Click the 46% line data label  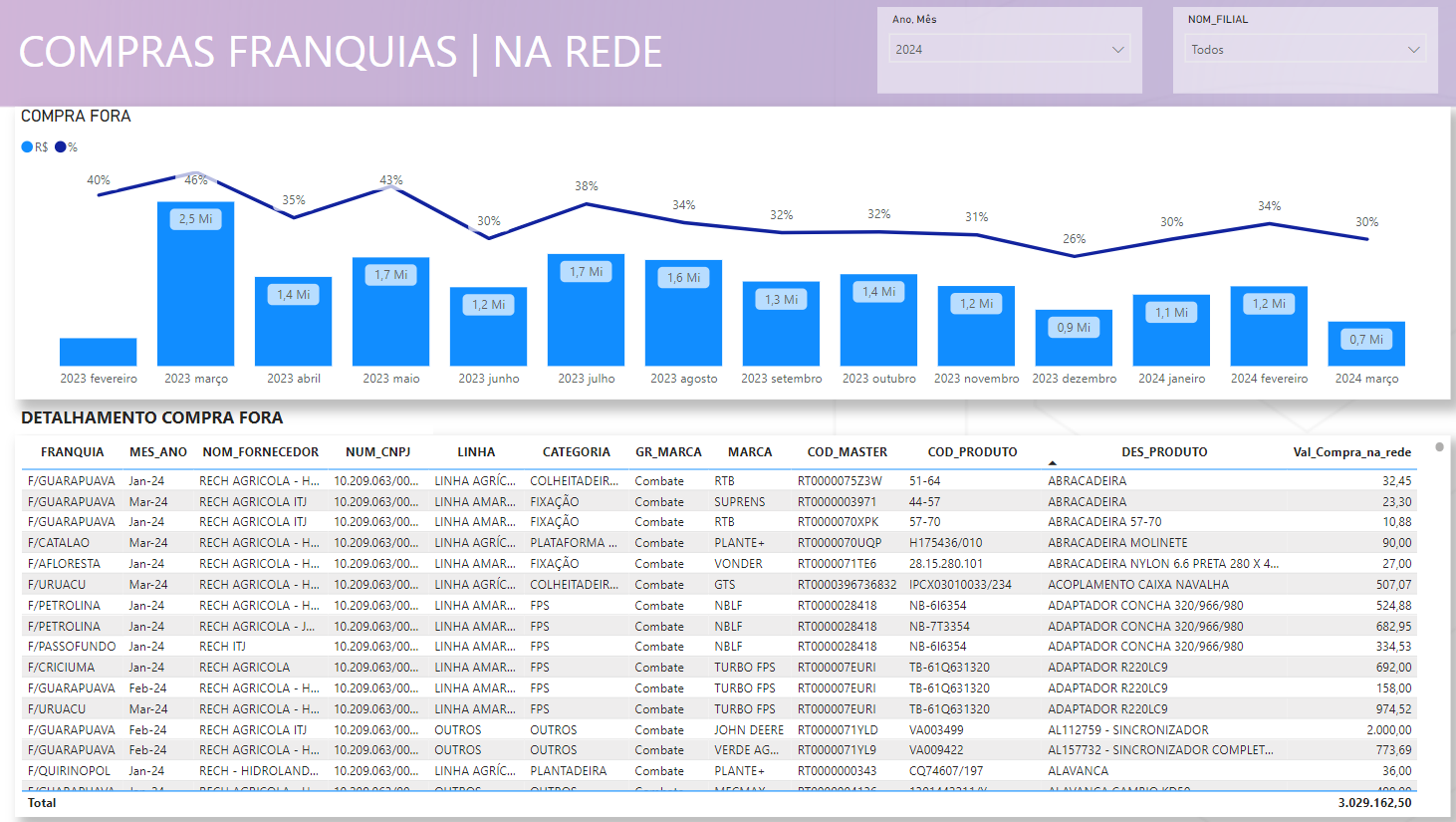click(195, 180)
